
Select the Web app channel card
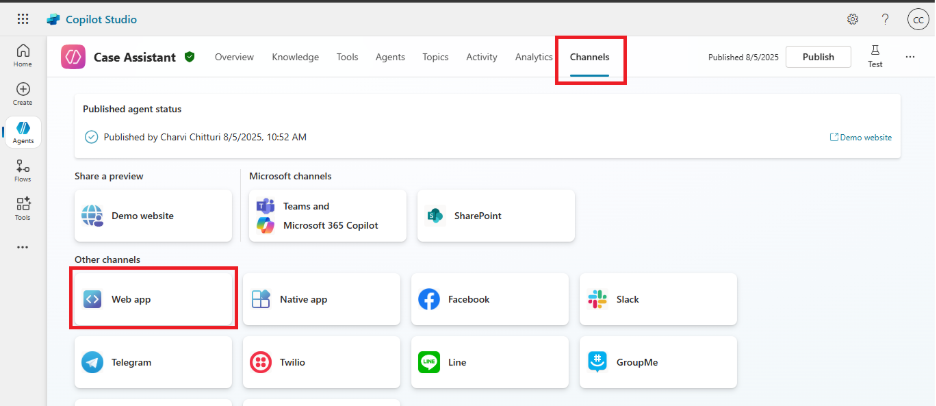point(153,298)
